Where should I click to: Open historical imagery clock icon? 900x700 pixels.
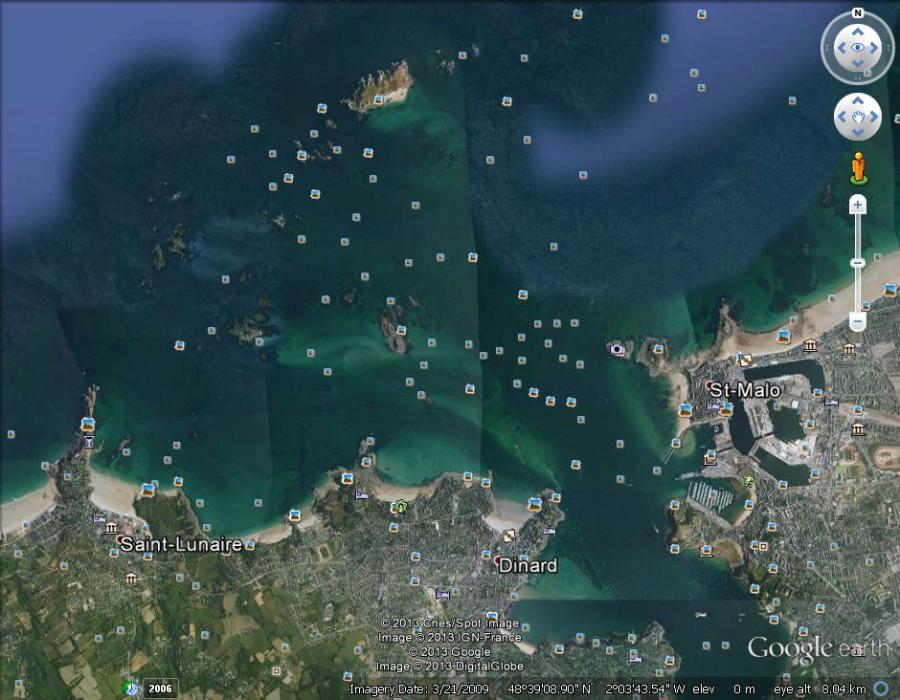[x=130, y=688]
